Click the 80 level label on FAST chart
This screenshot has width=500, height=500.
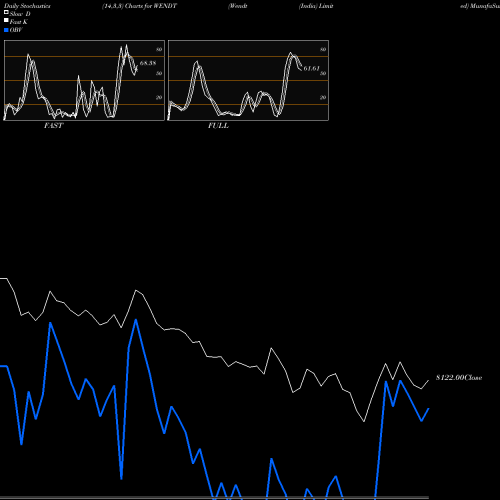(x=159, y=49)
